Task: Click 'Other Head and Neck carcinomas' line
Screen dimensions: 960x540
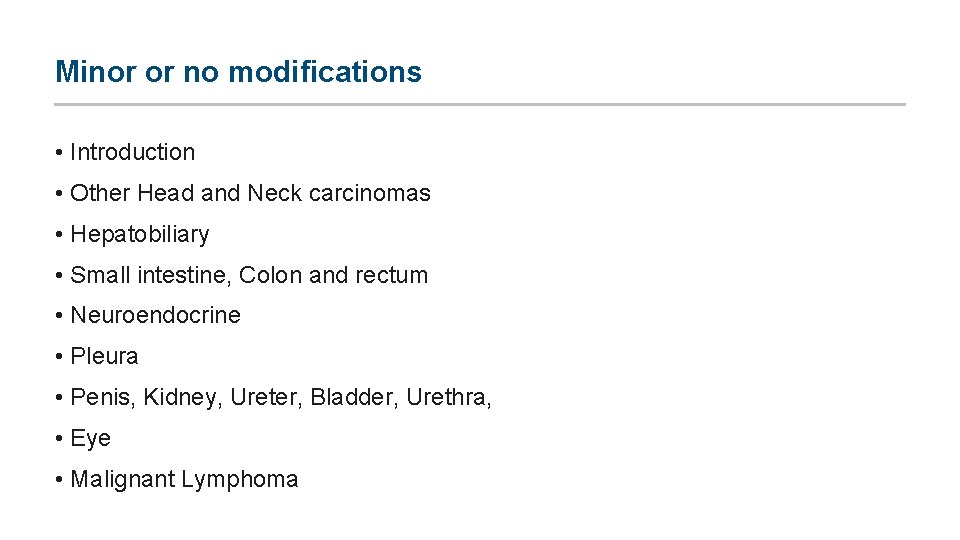Action: pyautogui.click(x=250, y=193)
